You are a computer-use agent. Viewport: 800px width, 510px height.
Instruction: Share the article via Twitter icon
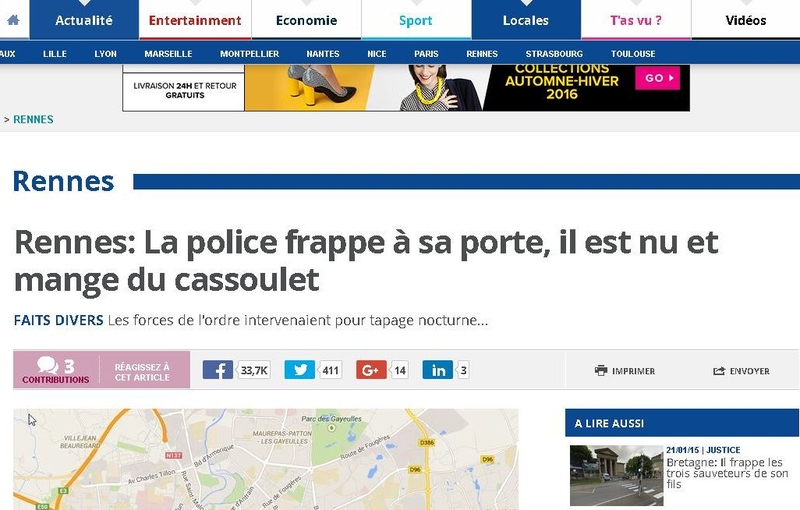[x=299, y=370]
